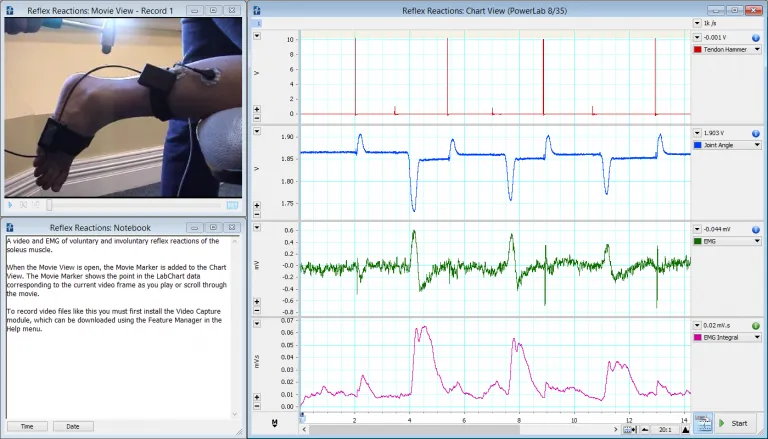Play the movie in Movie View
Viewport: 768px width, 439px height.
click(x=11, y=205)
